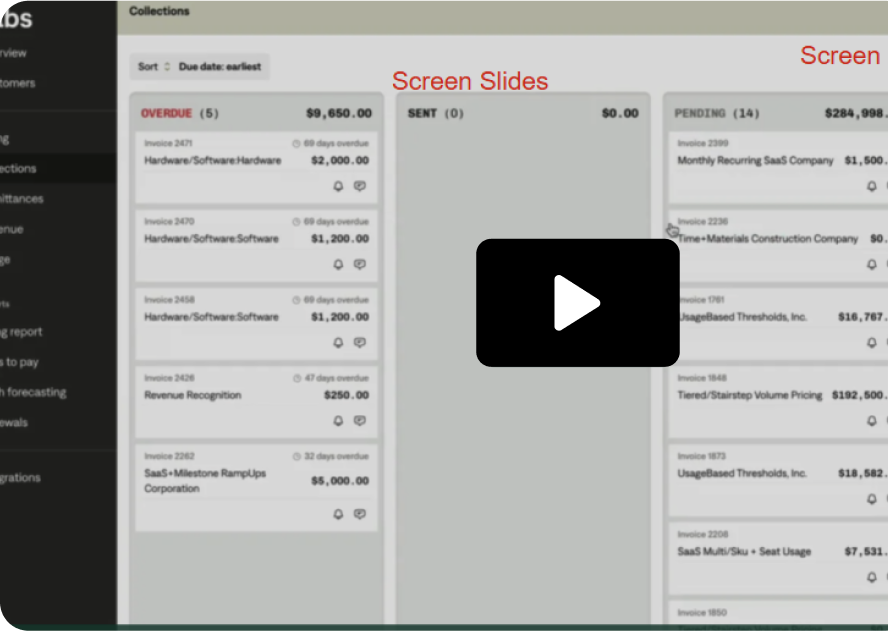Play the video with the center play button
888x631 pixels.
[577, 302]
